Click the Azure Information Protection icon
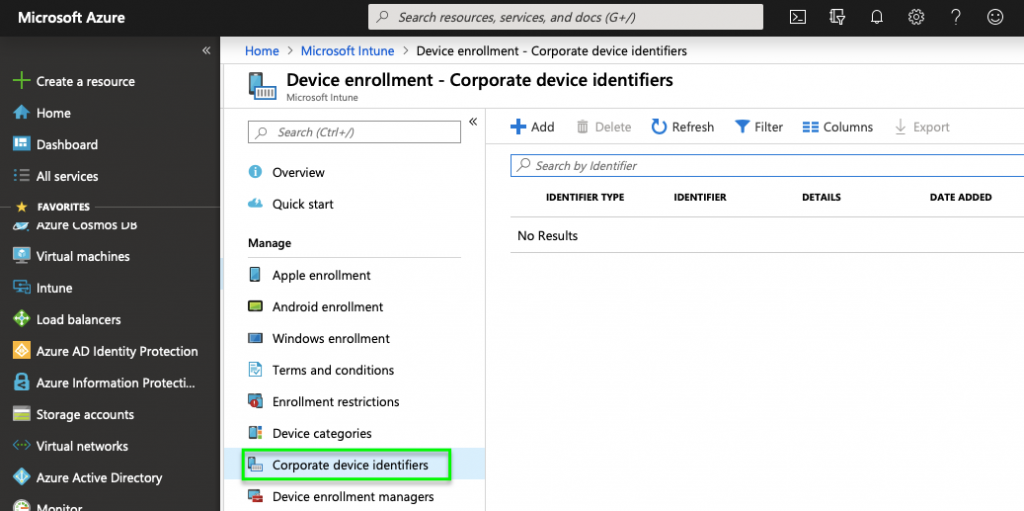 (22, 382)
